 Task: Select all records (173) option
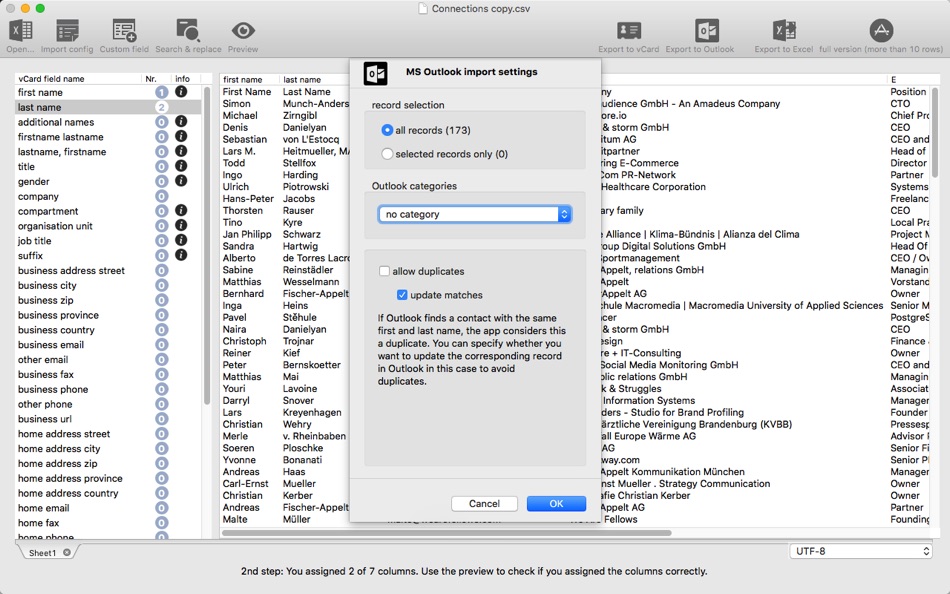point(387,130)
